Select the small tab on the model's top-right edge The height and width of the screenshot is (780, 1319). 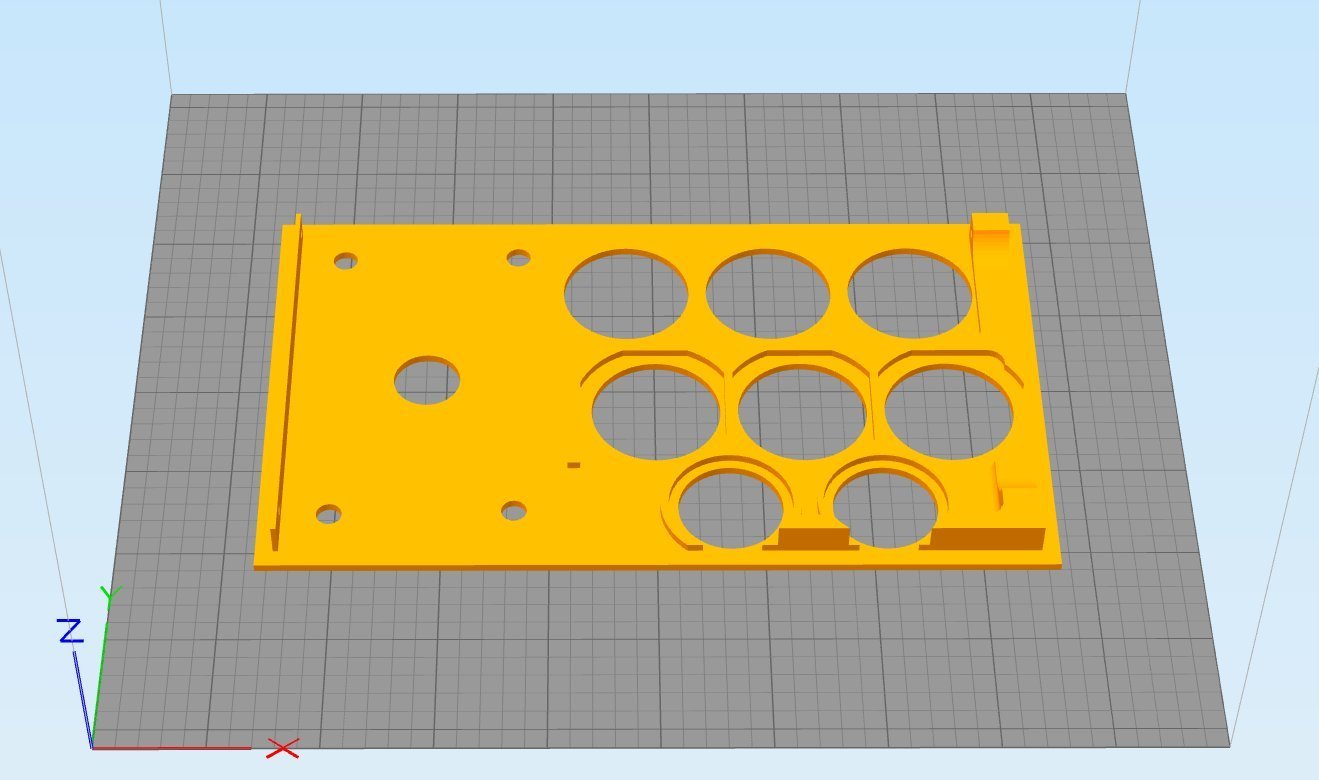point(991,222)
